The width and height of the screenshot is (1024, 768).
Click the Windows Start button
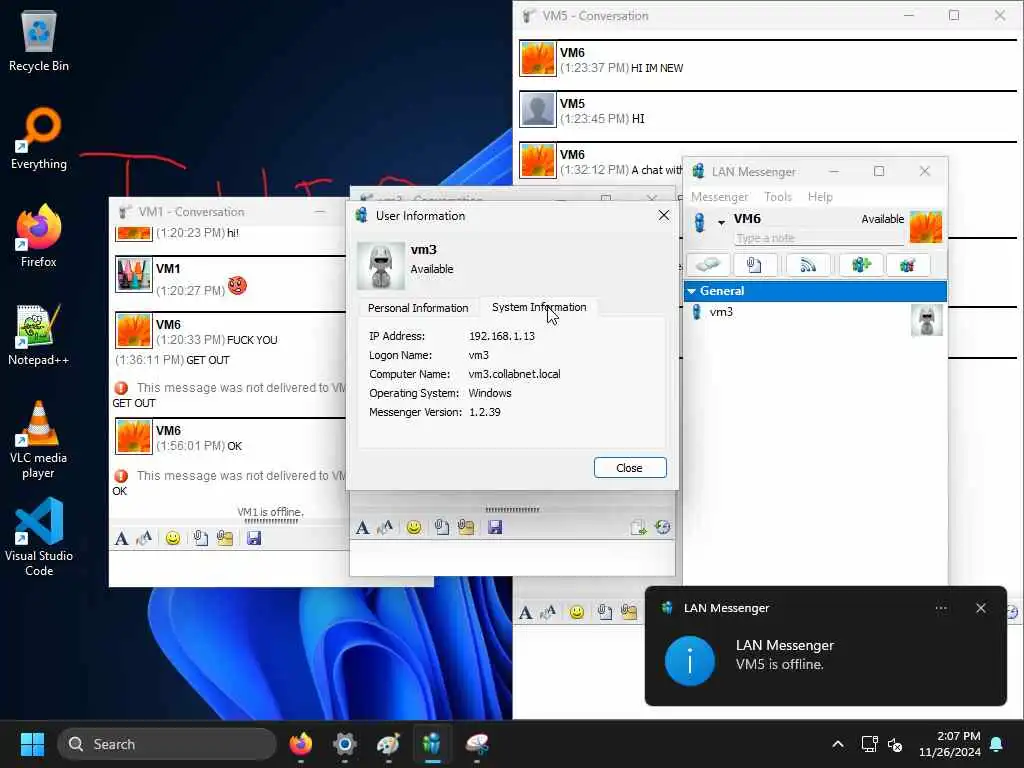[32, 744]
